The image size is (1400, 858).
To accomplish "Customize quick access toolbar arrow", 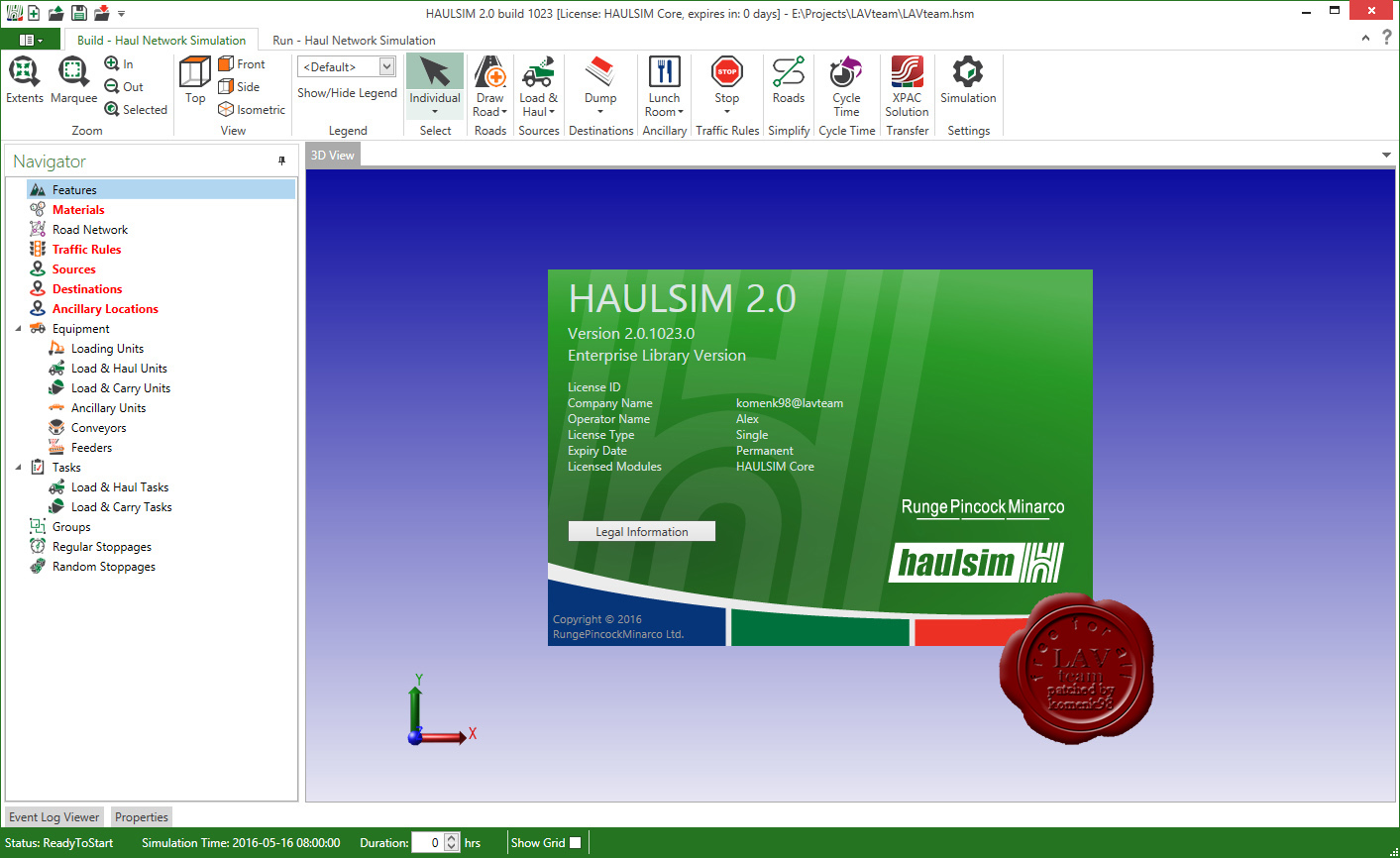I will pyautogui.click(x=122, y=14).
